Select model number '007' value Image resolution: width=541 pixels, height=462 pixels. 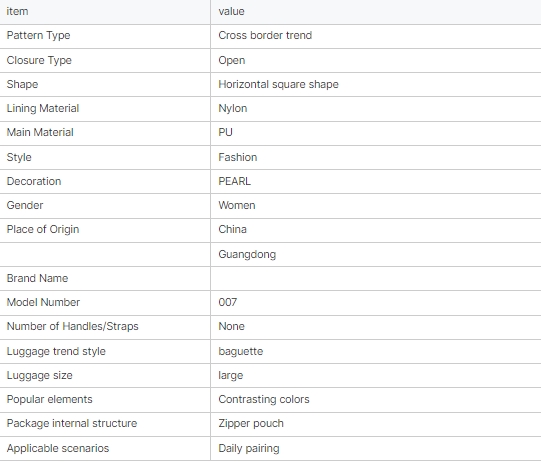(228, 302)
